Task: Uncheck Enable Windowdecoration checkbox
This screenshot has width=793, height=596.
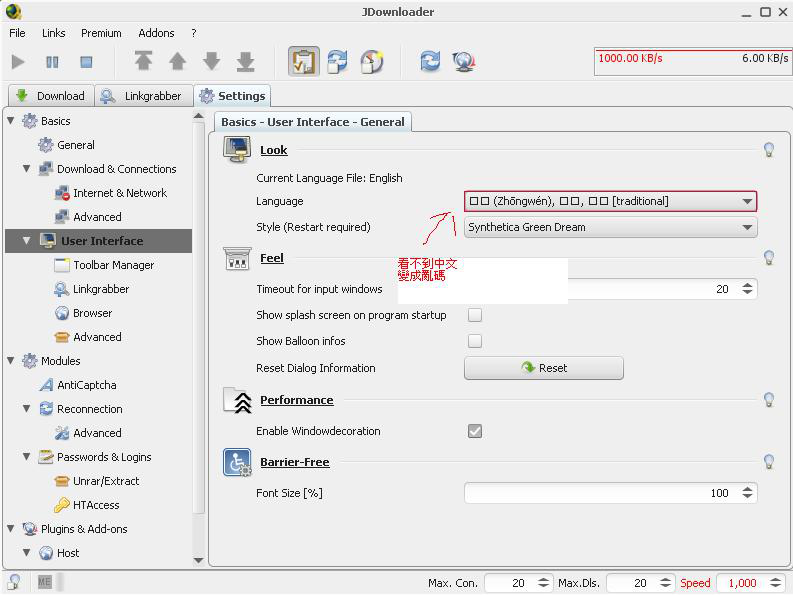Action: [474, 431]
